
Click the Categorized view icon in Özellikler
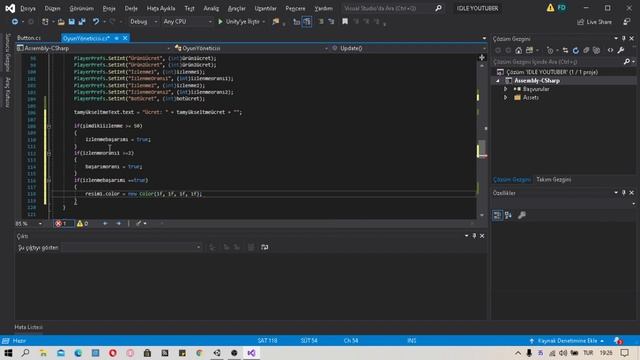tap(497, 215)
